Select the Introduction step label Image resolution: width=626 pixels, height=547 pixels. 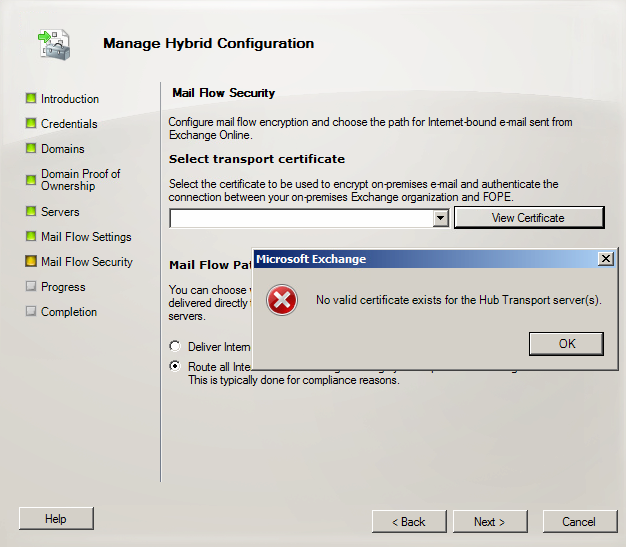coord(70,99)
